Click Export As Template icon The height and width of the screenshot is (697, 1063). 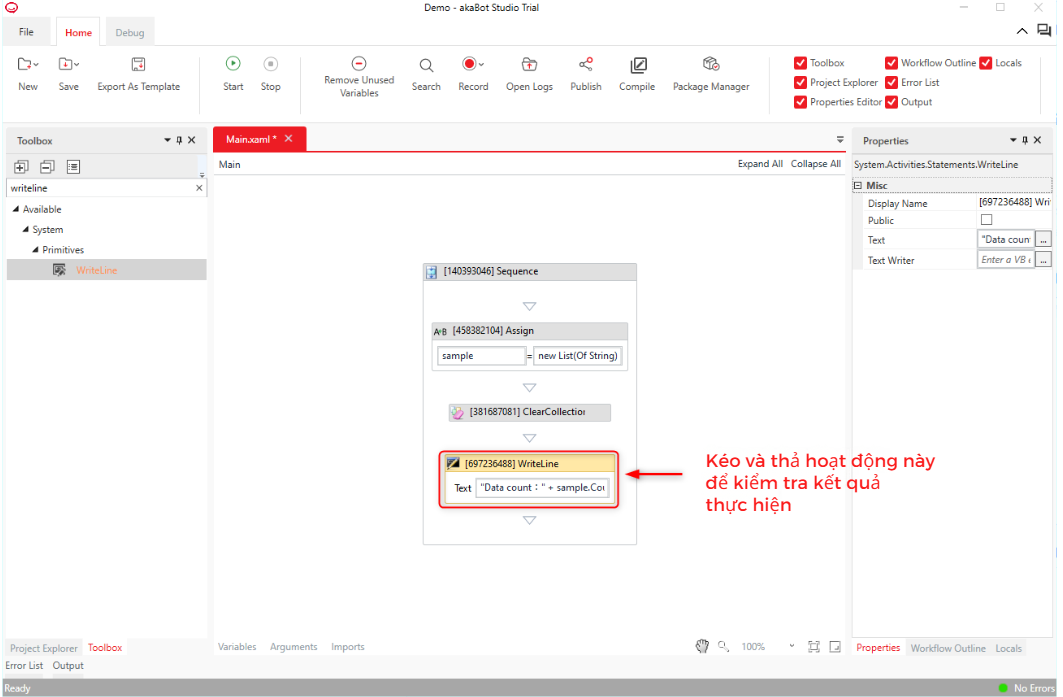click(138, 64)
